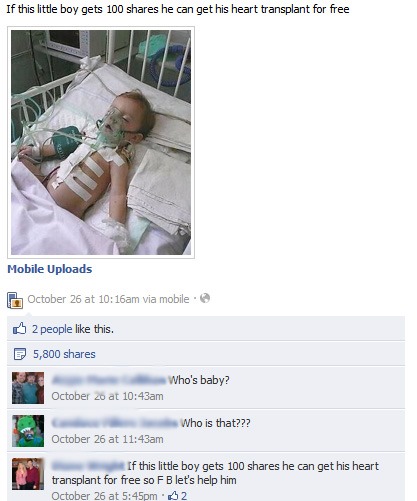This screenshot has height=501, width=417.
Task: Open the hospital photo thumbnail
Action: pos(101,142)
